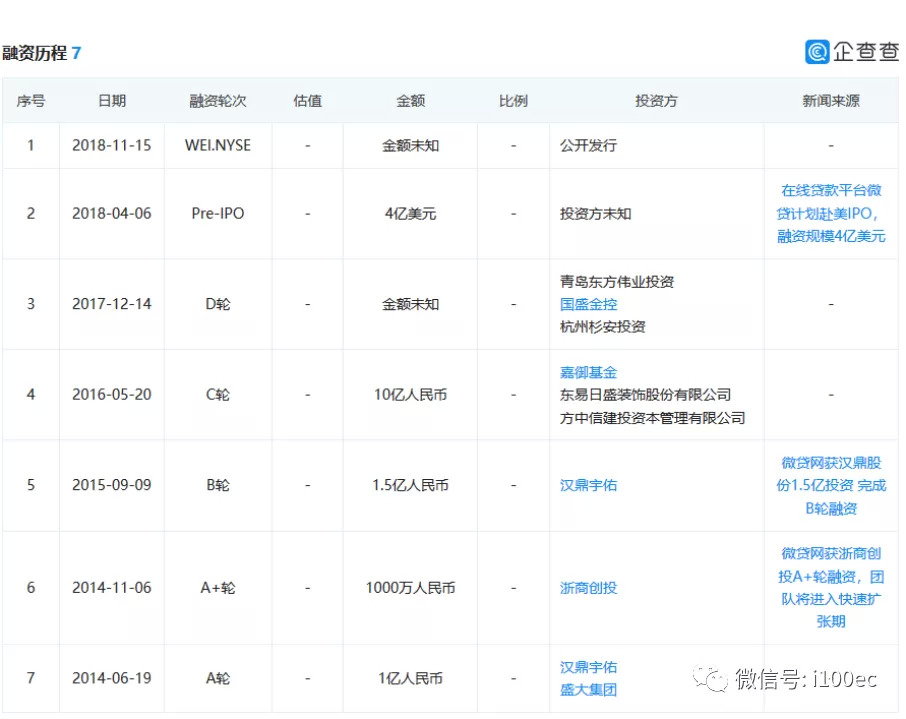Click 汉鼎宇佑 investor in A轮 row

(588, 667)
